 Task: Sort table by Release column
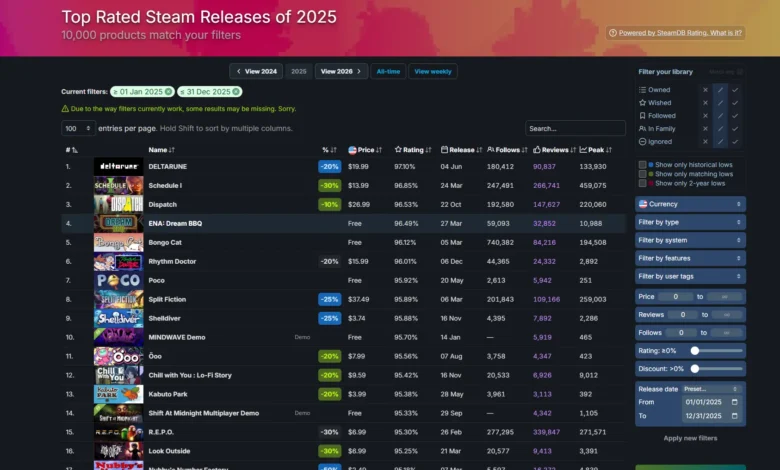[x=461, y=150]
